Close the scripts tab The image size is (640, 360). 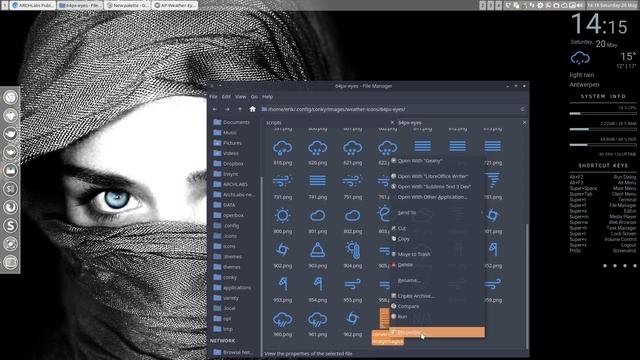point(392,122)
